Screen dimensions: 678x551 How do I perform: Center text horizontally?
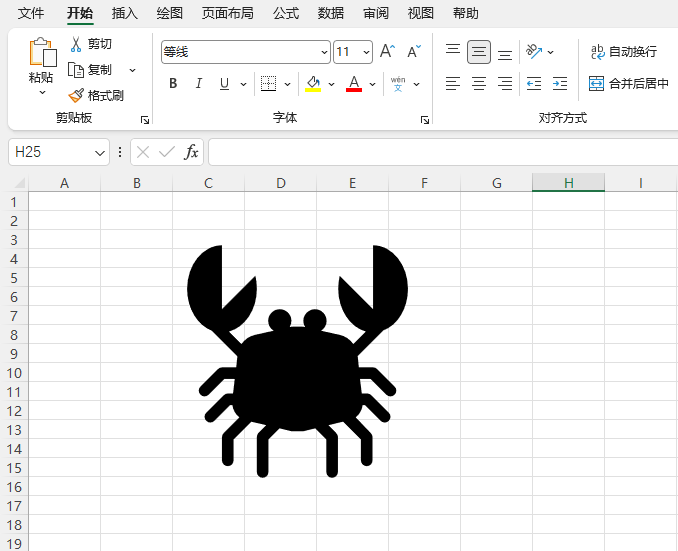tap(479, 83)
